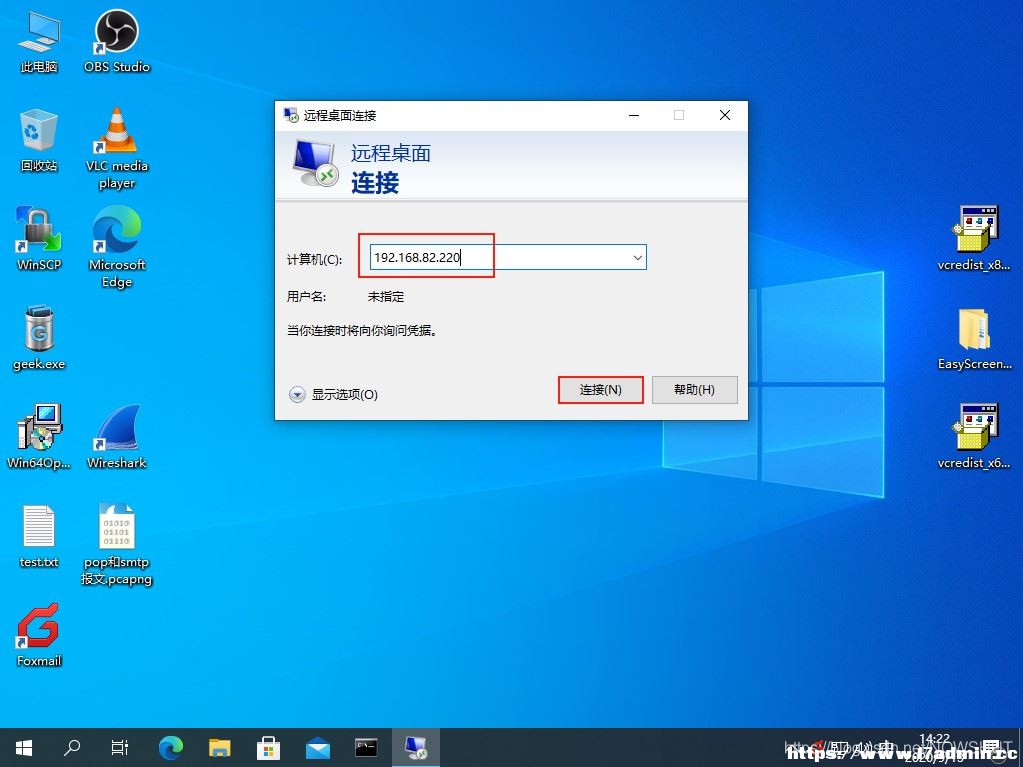The height and width of the screenshot is (767, 1023).
Task: Expand 显示选项(O) options
Action: [x=333, y=395]
